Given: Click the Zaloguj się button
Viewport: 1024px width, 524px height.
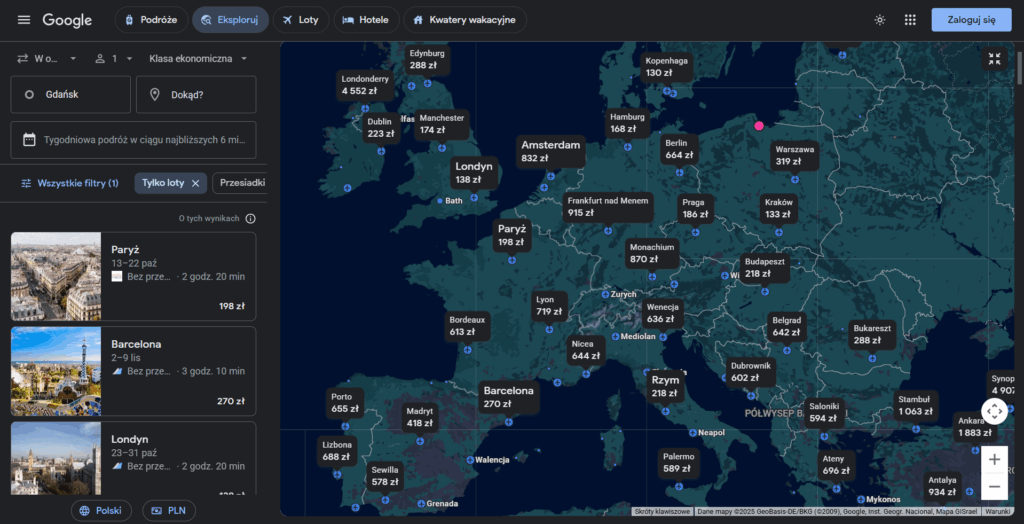Looking at the screenshot, I should (x=971, y=20).
